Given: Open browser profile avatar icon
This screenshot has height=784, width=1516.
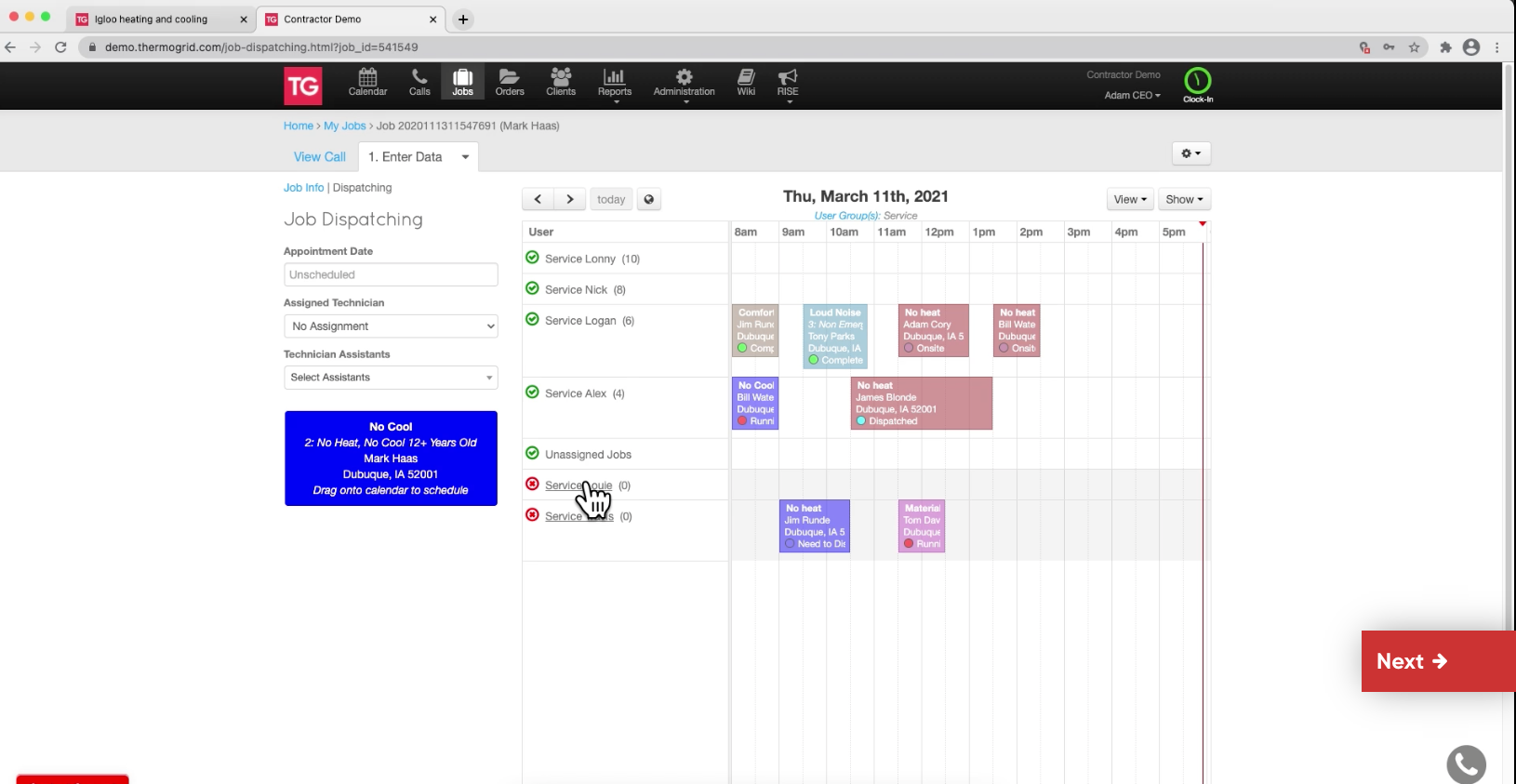Looking at the screenshot, I should [x=1471, y=47].
